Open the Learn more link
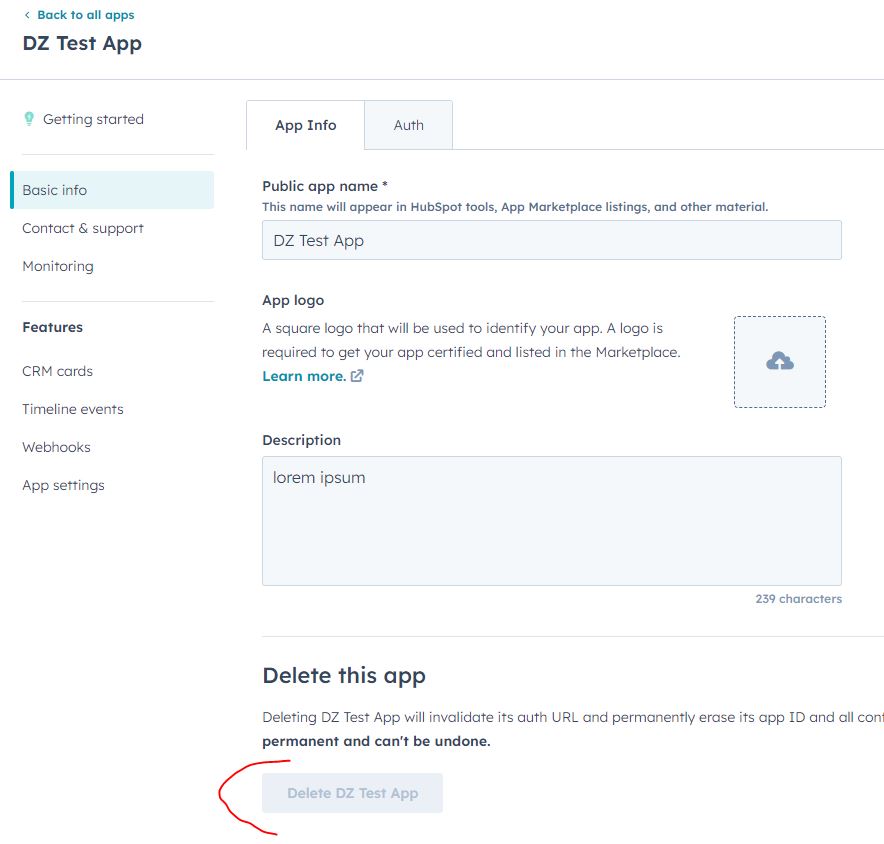Screen dimensions: 884x844 302,376
